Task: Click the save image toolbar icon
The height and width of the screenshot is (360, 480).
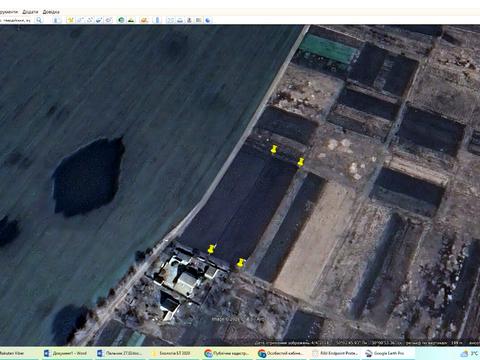Action: point(189,20)
